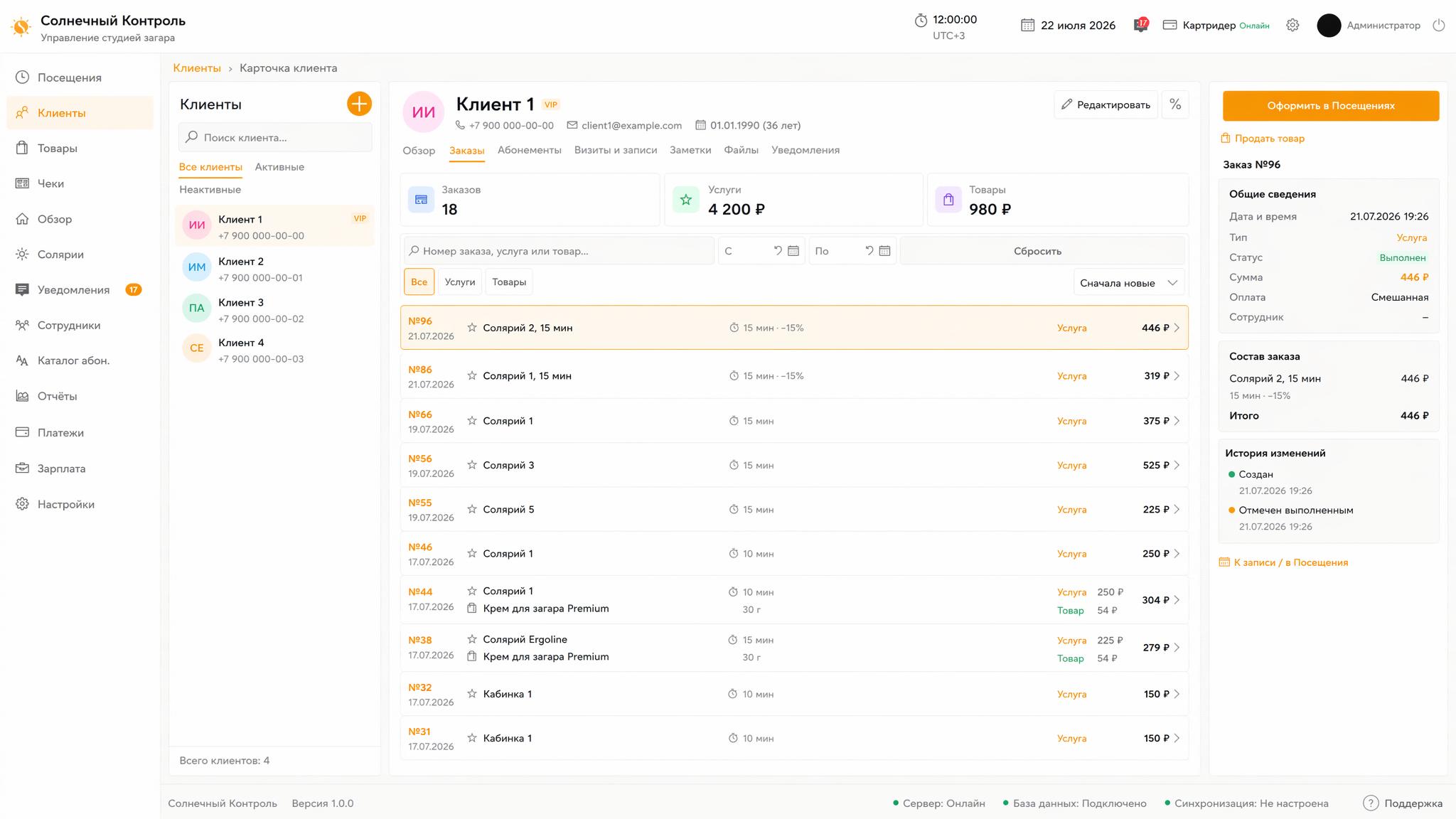Click the Поиск клиента search field
The image size is (1456, 819).
[275, 137]
